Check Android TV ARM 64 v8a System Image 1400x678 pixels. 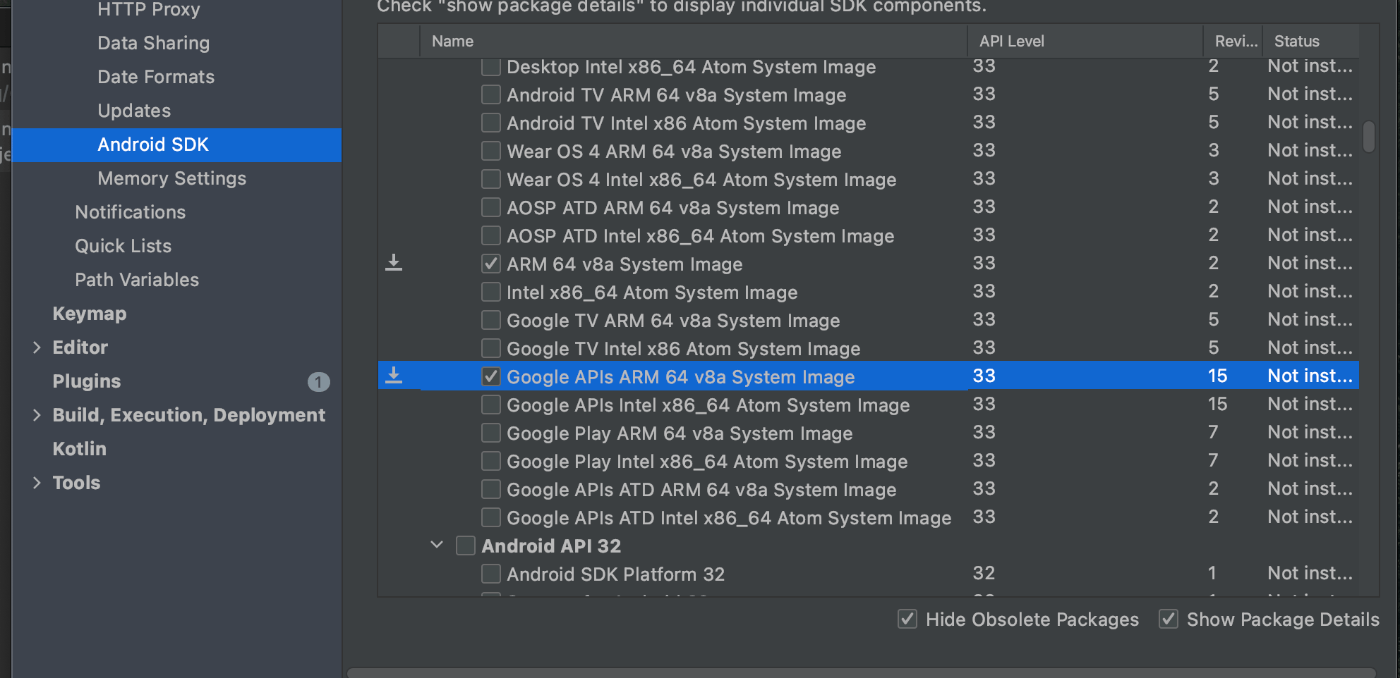pos(491,95)
